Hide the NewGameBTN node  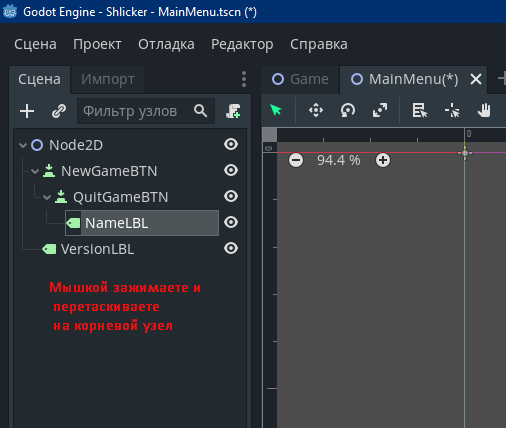[x=231, y=170]
